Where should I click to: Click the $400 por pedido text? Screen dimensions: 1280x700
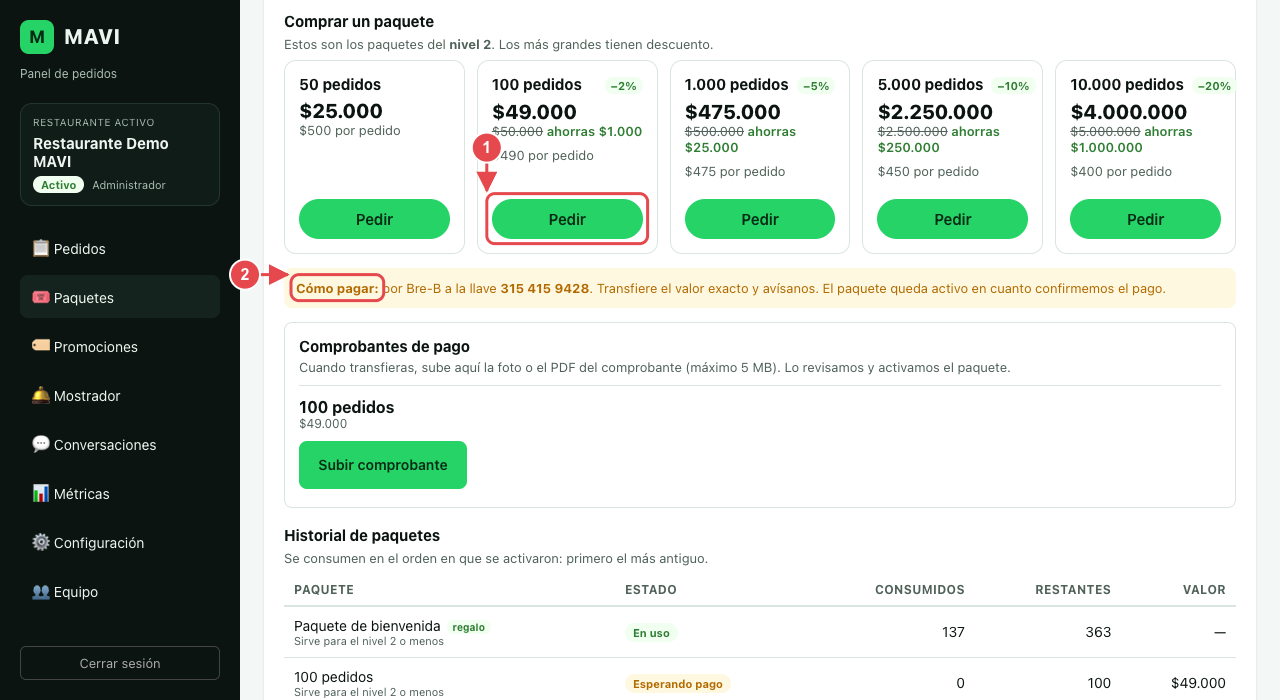1121,172
